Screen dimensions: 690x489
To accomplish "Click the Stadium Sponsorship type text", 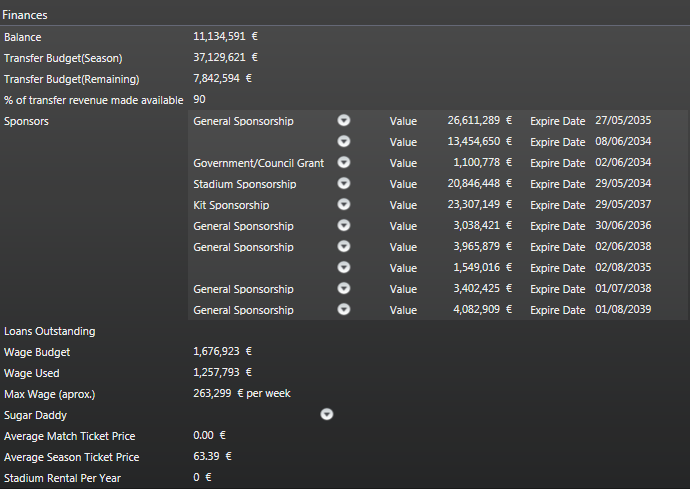I will [245, 184].
